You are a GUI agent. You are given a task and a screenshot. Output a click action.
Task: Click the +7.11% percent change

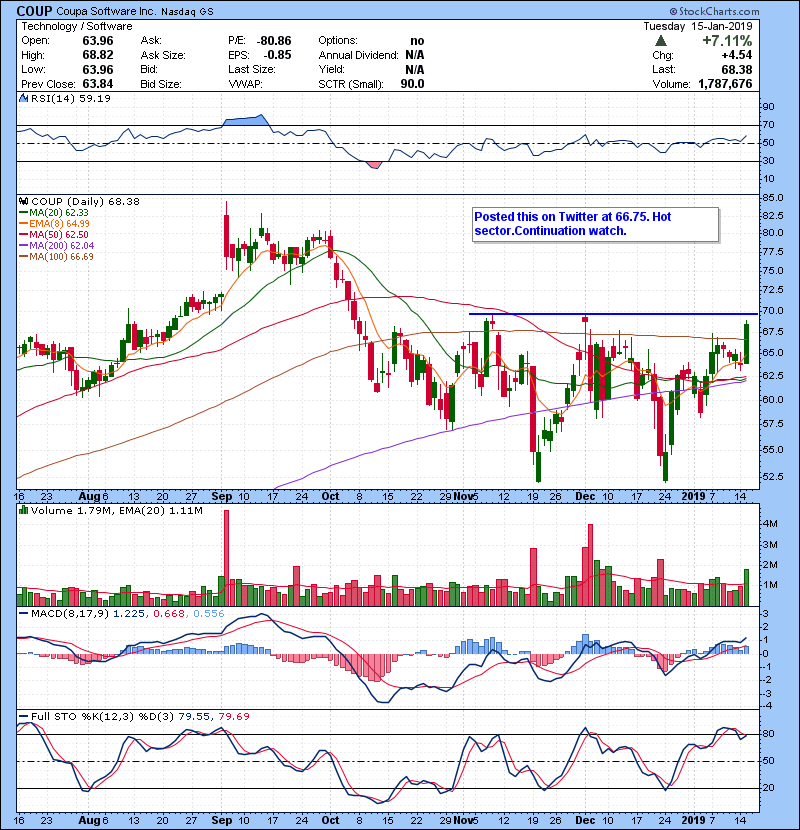pos(727,41)
